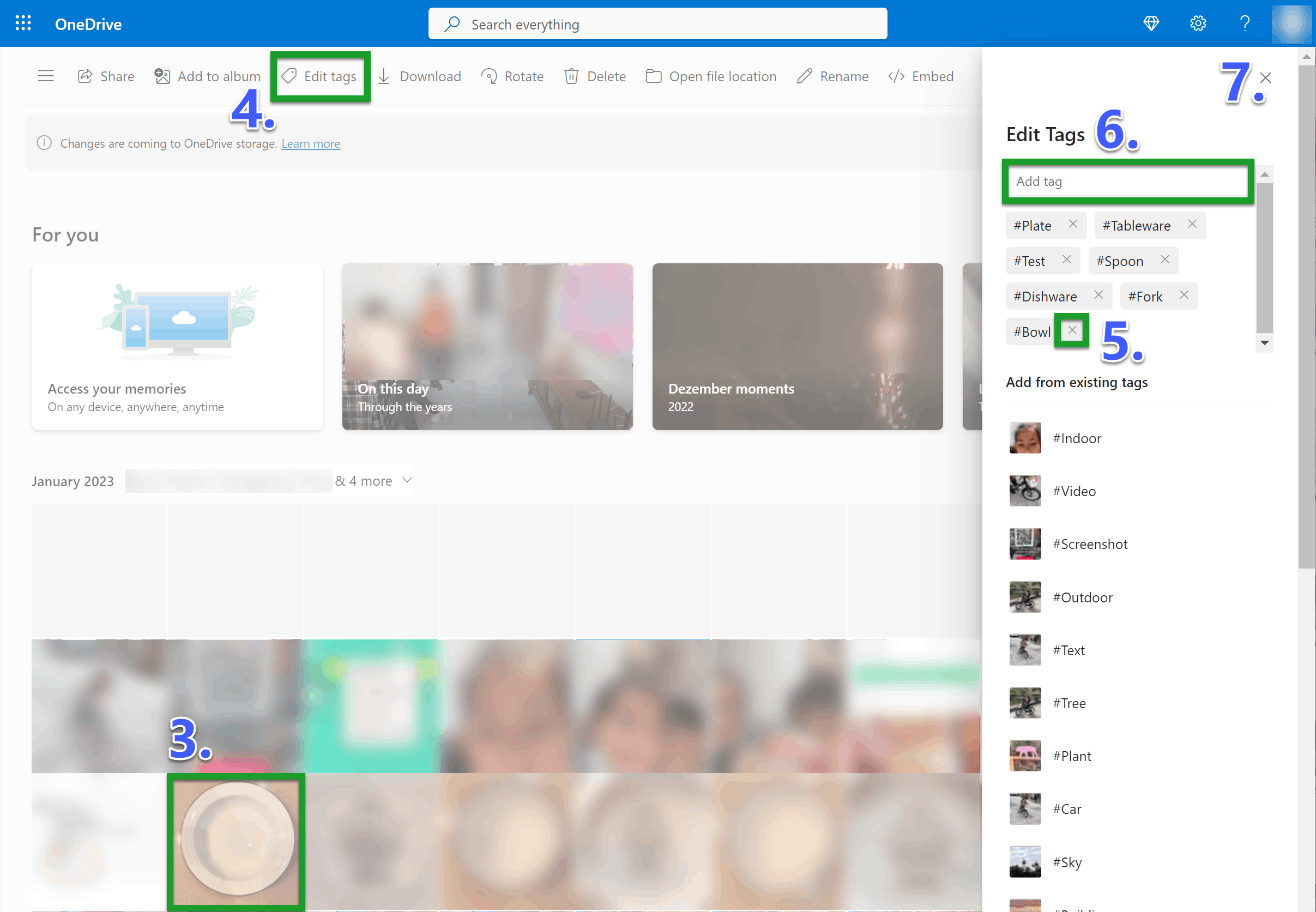Open the Settings gear

(1198, 23)
